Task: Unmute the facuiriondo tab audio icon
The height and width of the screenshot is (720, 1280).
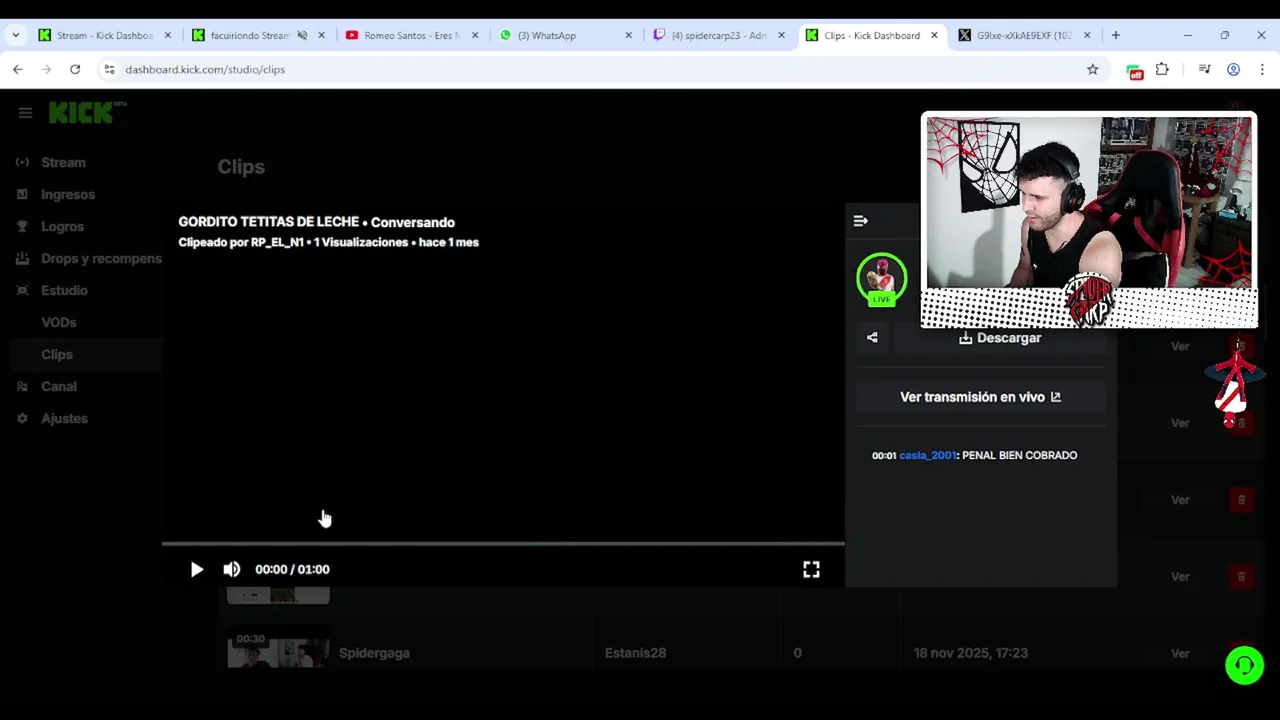Action: [302, 35]
